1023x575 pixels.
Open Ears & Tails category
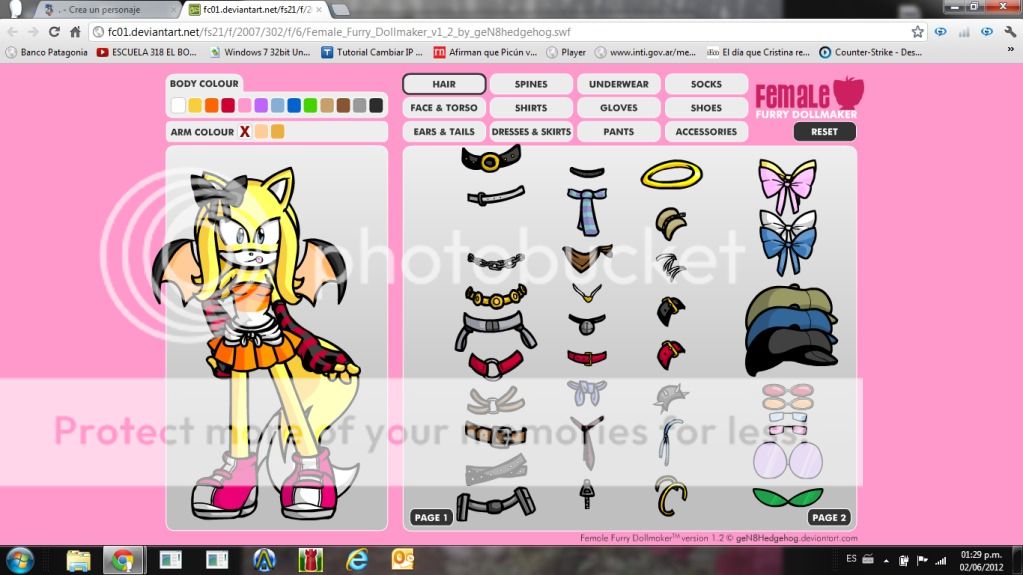pos(444,131)
